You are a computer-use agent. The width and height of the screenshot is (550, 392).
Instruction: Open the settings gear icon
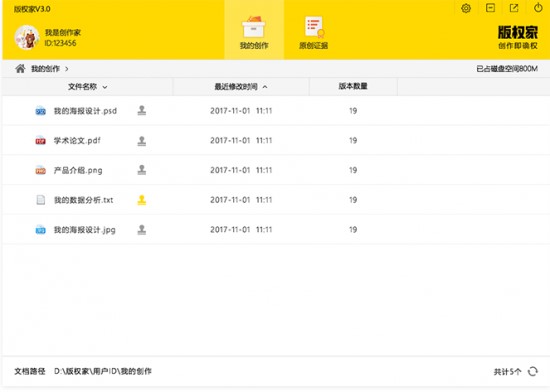click(466, 8)
